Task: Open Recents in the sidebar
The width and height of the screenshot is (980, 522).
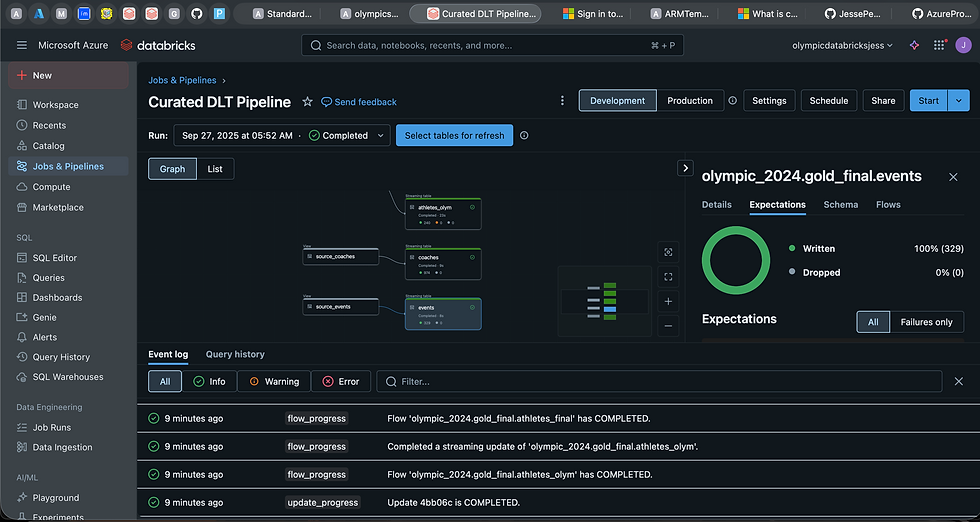Action: 68,125
